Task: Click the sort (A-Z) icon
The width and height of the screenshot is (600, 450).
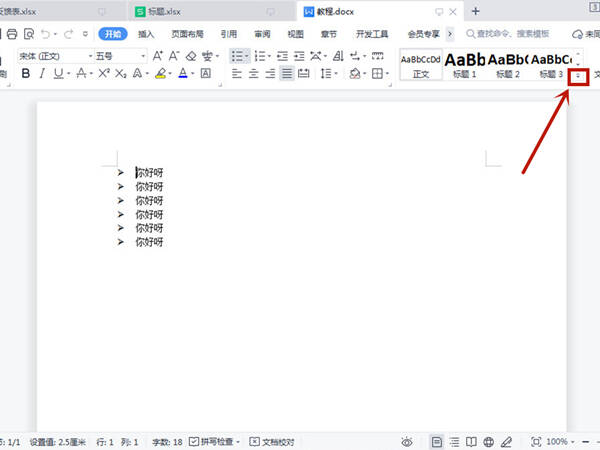Action: (338, 56)
